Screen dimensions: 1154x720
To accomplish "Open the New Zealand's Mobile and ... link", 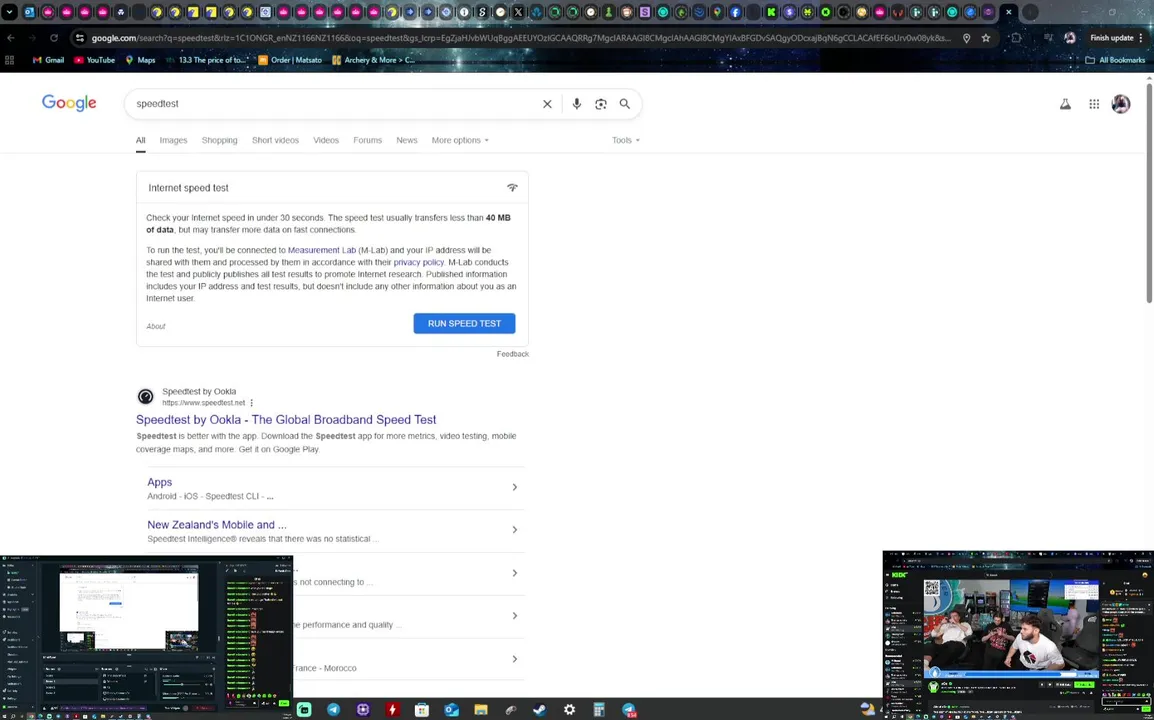I will 217,525.
